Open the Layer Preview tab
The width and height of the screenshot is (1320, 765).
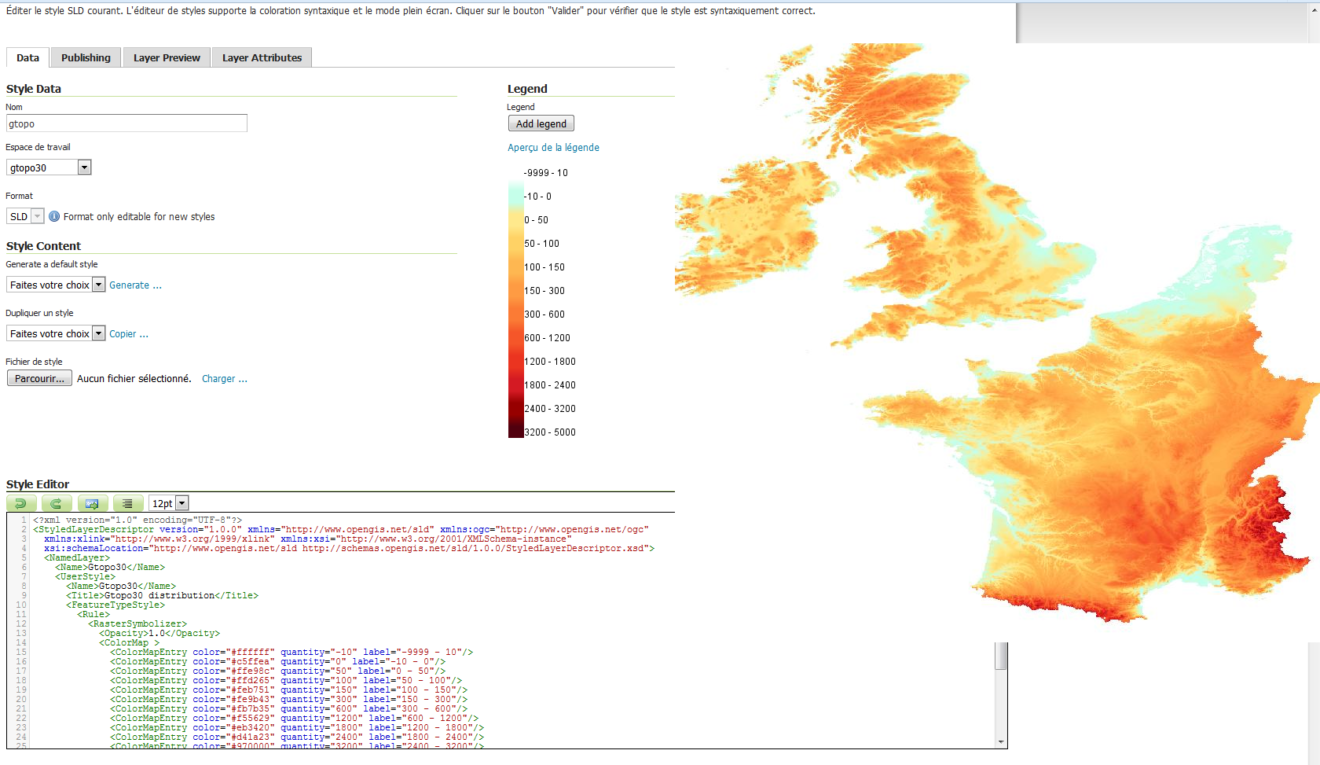165,57
